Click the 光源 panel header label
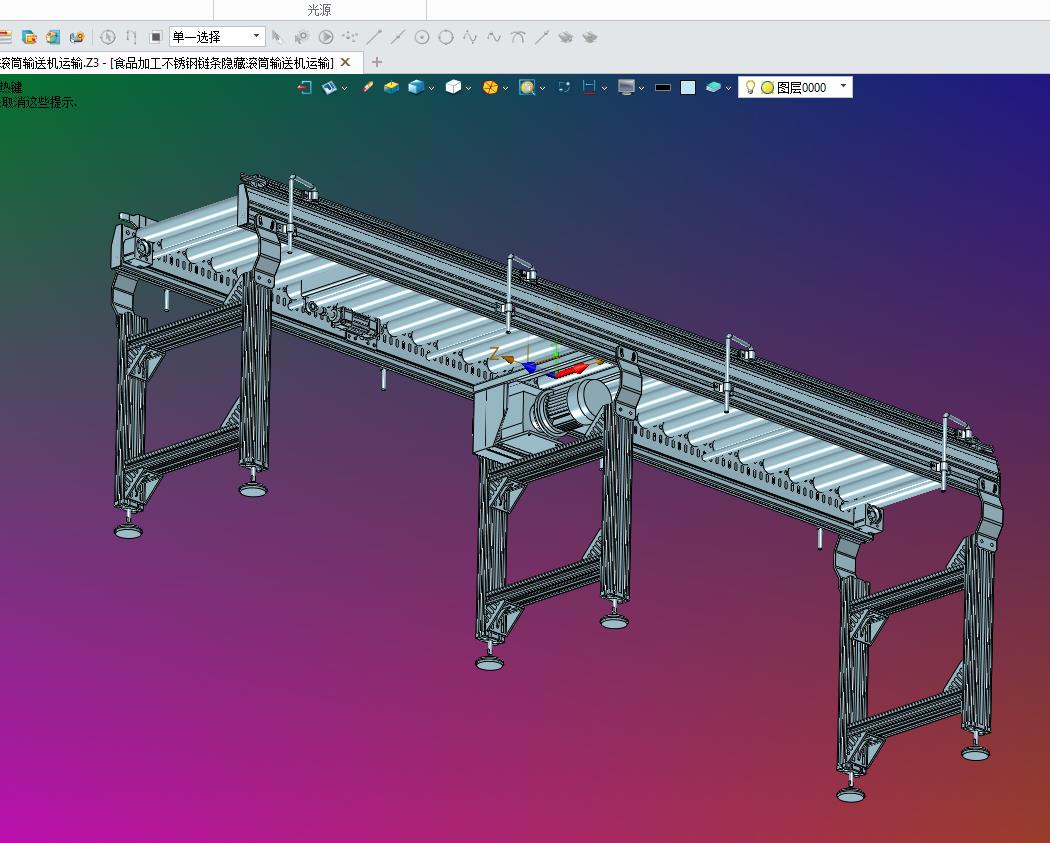The height and width of the screenshot is (843, 1050). click(319, 10)
